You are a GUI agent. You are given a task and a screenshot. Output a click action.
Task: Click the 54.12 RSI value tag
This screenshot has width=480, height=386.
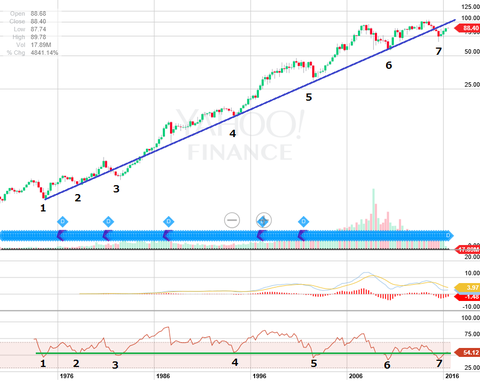click(468, 352)
